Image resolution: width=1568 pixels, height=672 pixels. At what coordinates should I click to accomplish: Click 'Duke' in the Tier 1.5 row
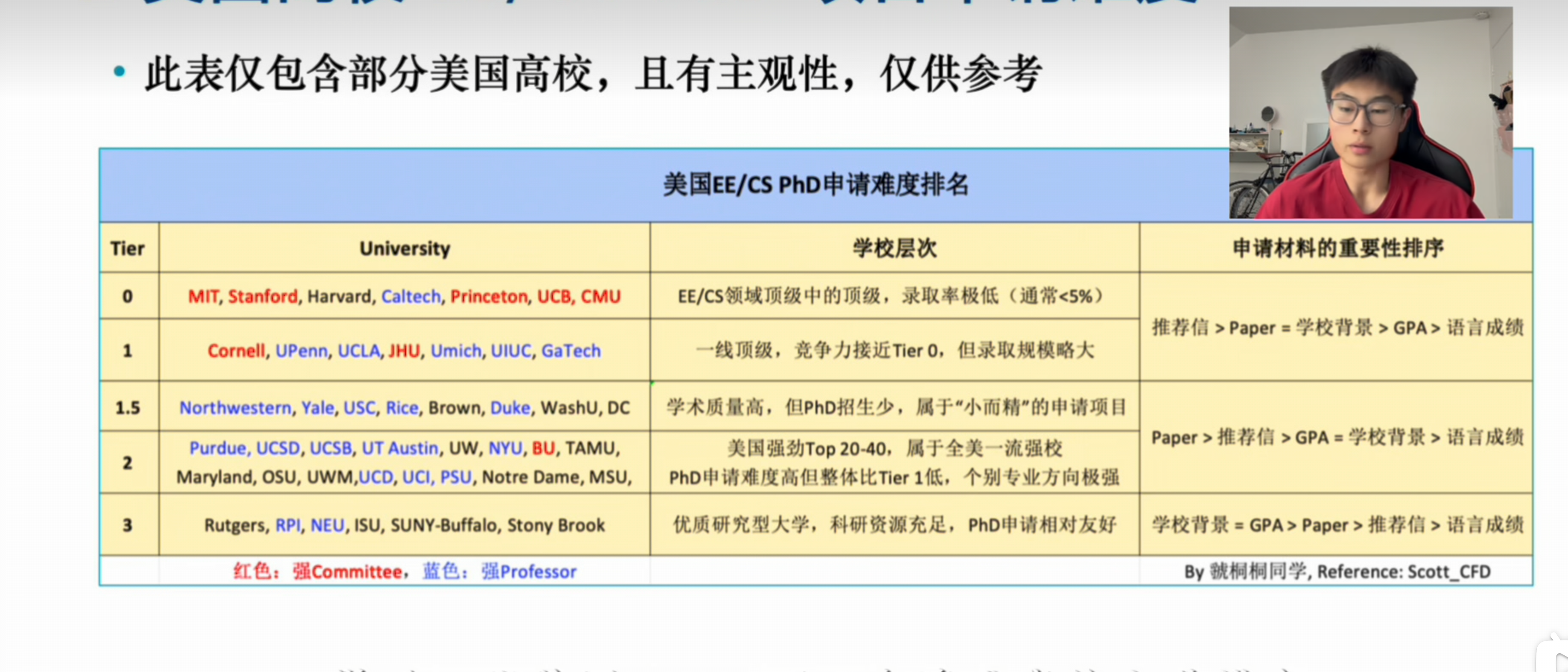(x=511, y=407)
